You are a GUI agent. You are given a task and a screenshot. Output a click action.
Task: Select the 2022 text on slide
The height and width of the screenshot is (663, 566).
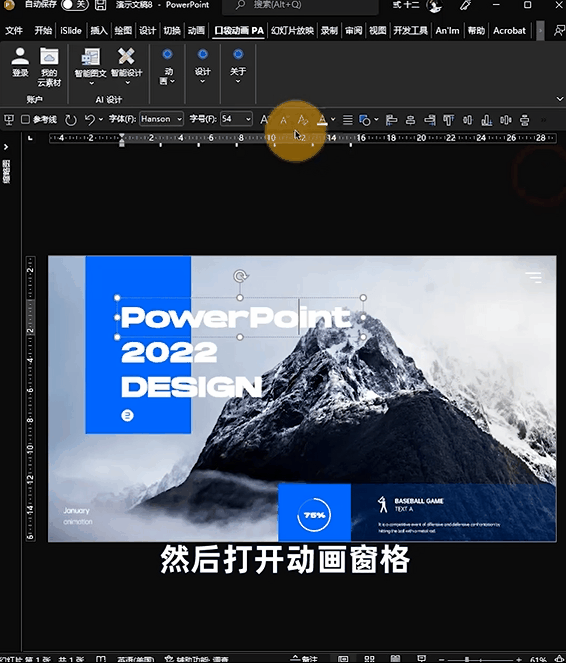click(169, 353)
